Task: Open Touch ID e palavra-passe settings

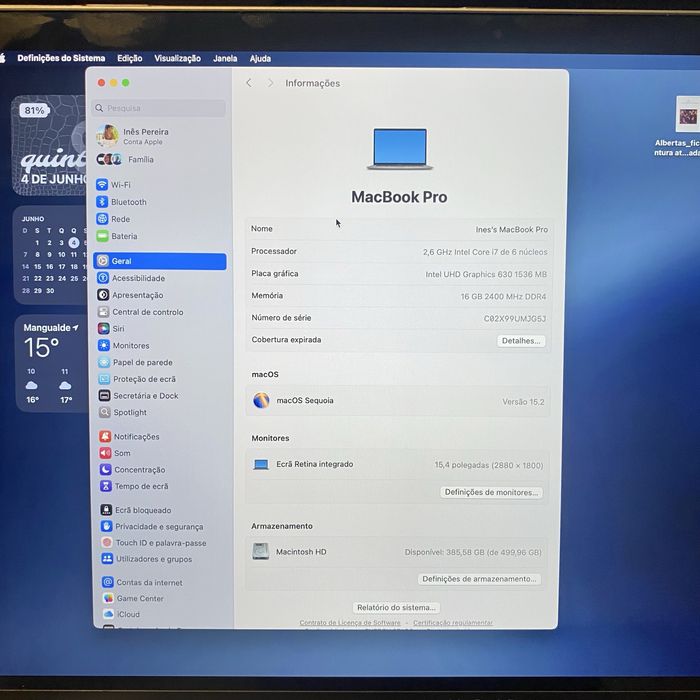Action: tap(154, 543)
